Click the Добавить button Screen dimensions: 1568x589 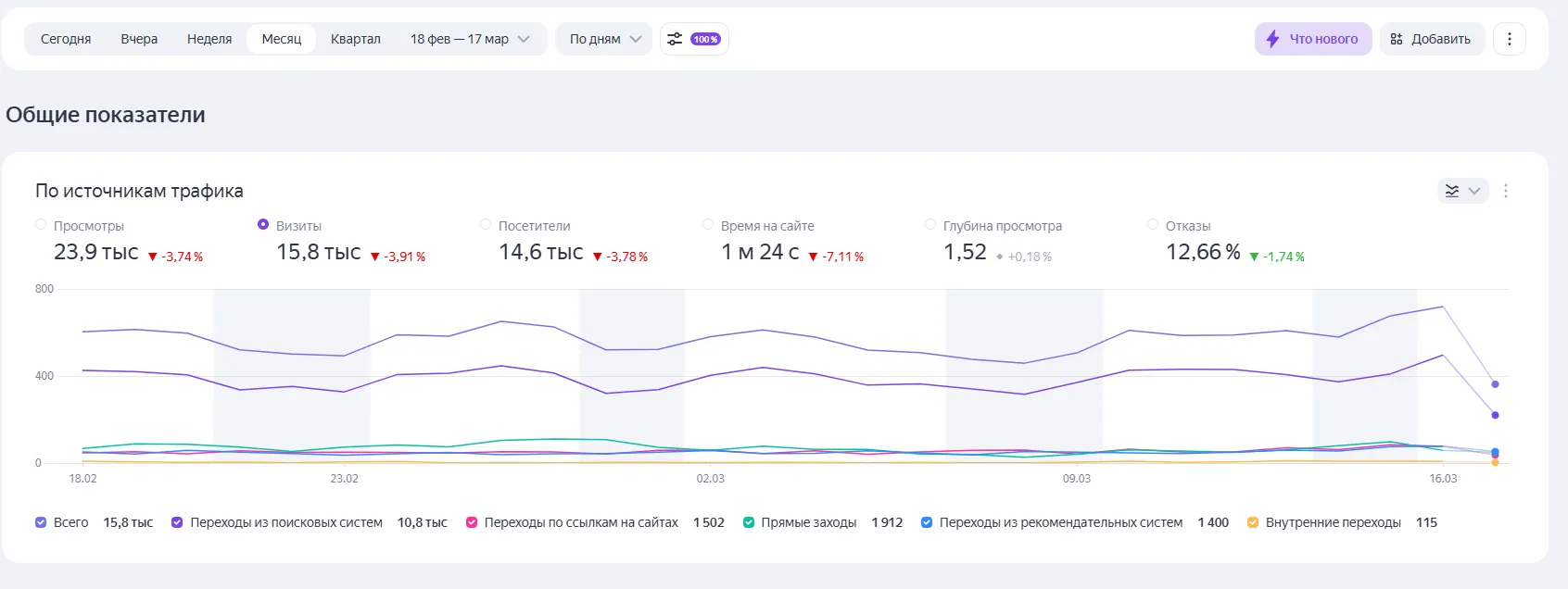click(1432, 39)
